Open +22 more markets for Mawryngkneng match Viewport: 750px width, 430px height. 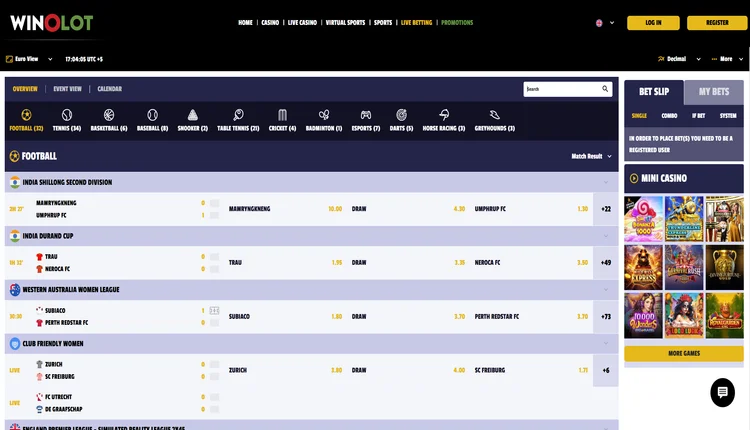pos(606,209)
